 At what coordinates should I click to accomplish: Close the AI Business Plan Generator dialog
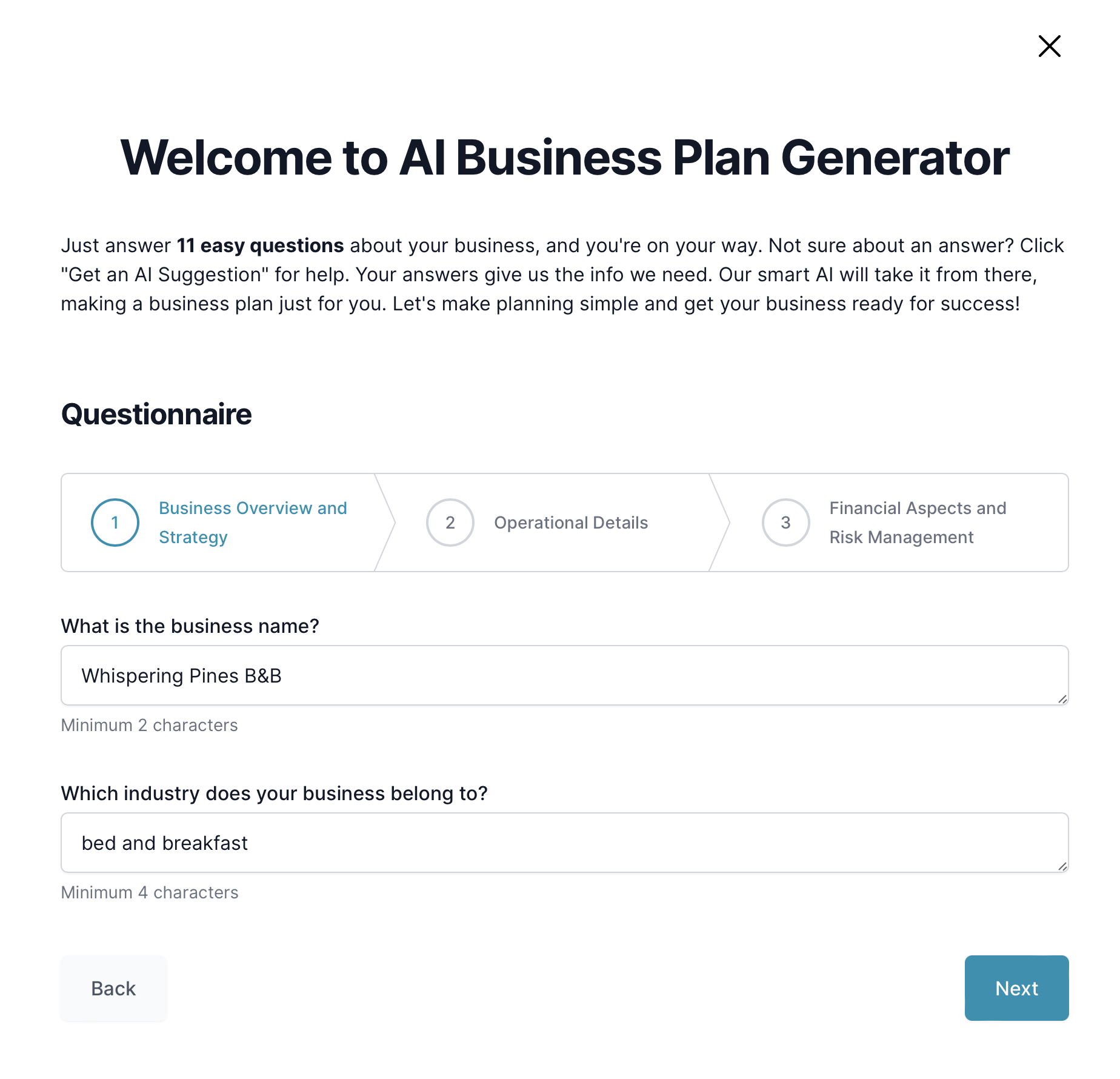point(1049,46)
